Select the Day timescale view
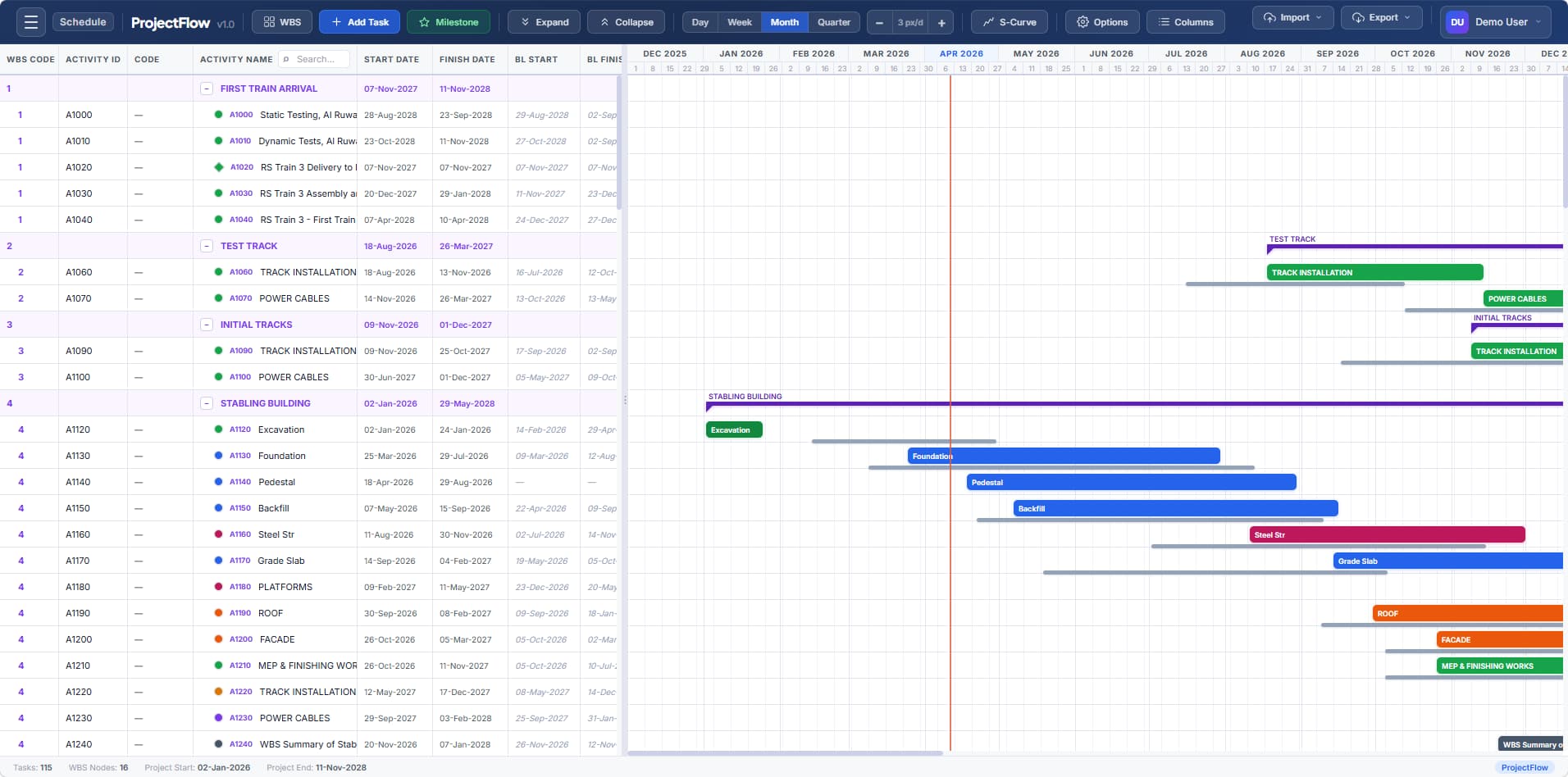Viewport: 1568px width, 777px height. coord(699,21)
